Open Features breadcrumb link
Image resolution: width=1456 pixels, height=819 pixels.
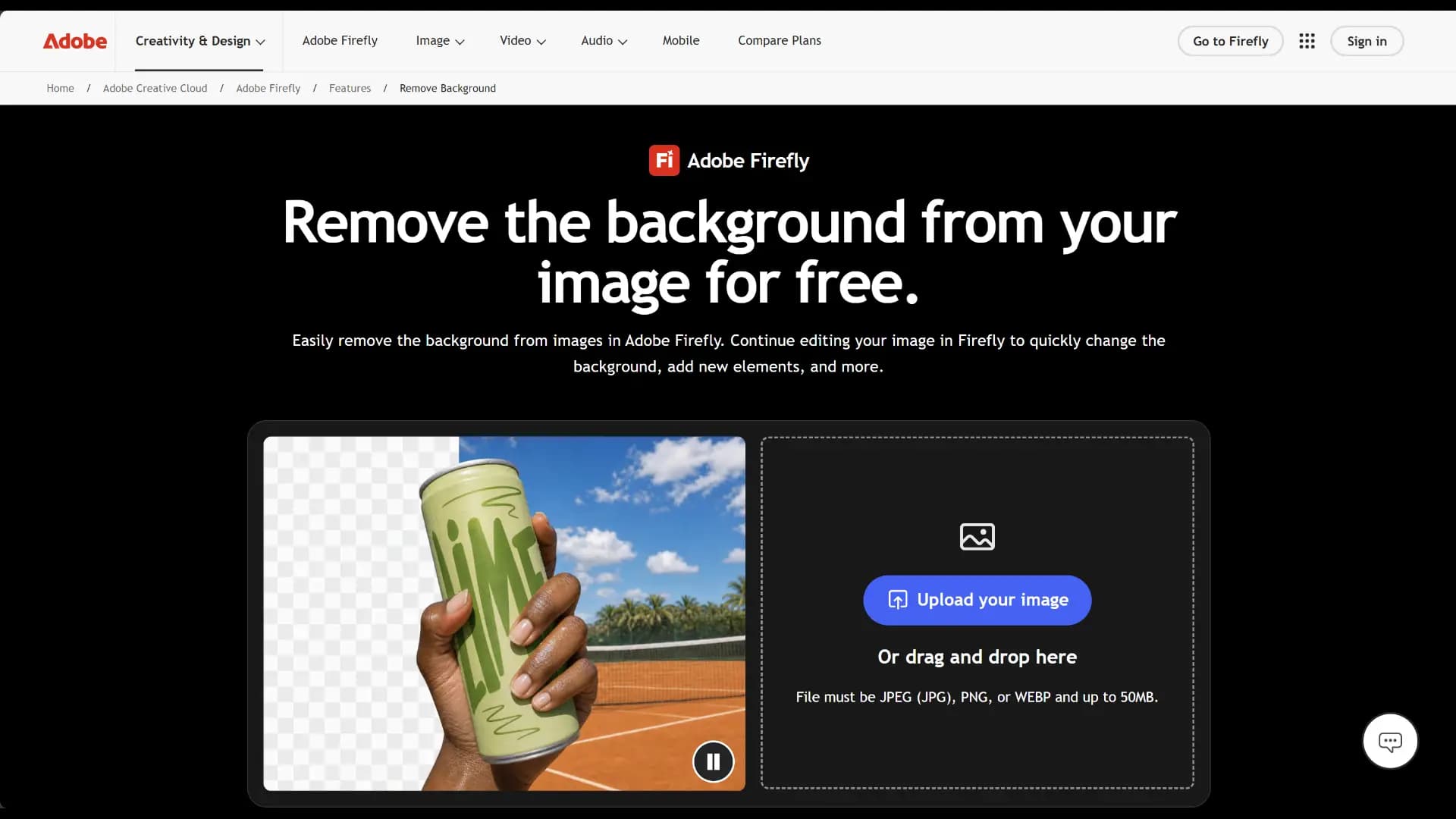pyautogui.click(x=350, y=89)
